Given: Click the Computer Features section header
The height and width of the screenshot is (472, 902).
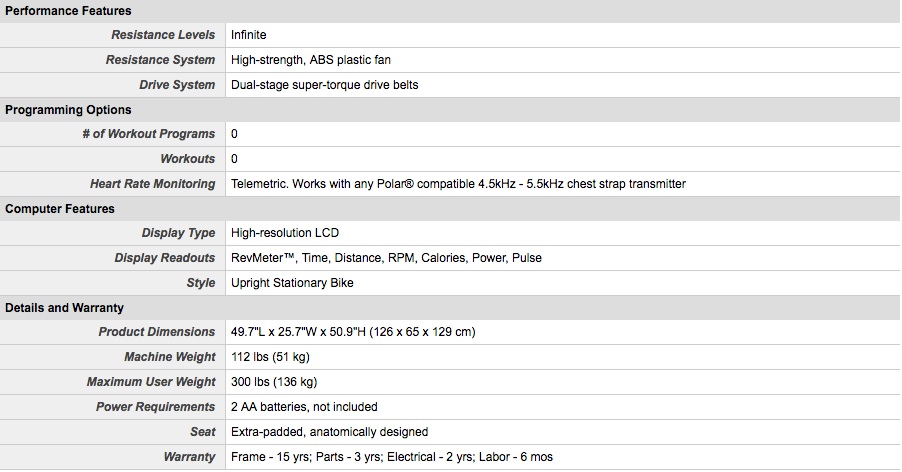Looking at the screenshot, I should (60, 209).
